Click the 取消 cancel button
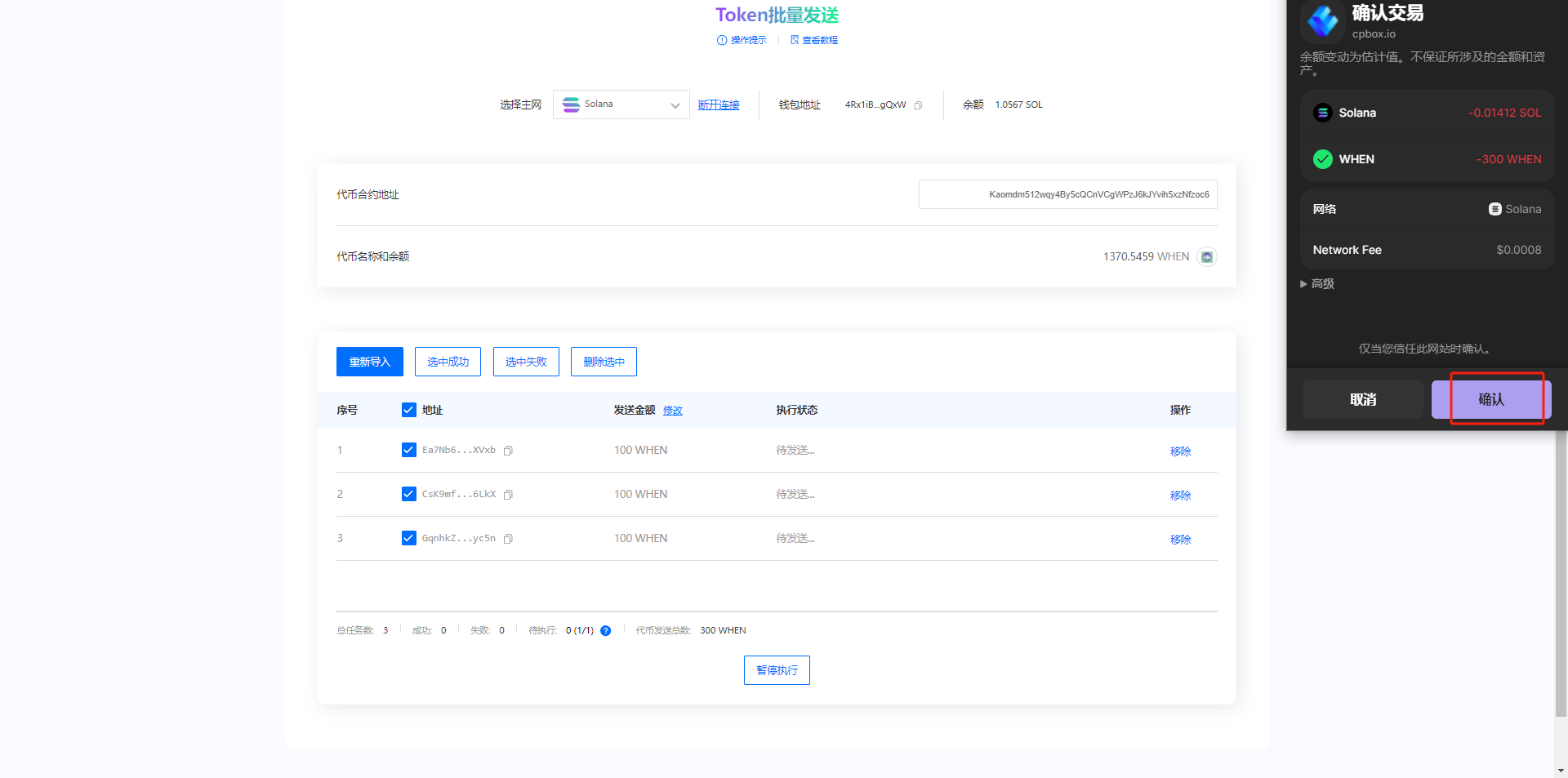 click(1363, 399)
